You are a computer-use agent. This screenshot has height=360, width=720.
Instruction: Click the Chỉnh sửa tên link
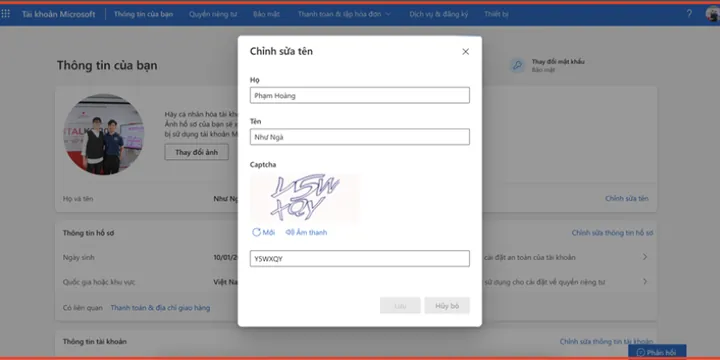[x=627, y=198]
